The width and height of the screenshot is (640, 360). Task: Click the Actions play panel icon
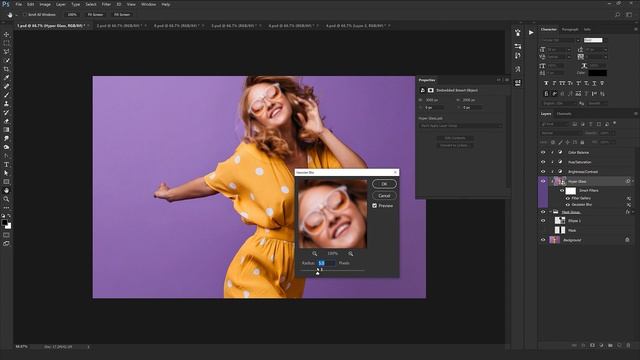click(531, 32)
